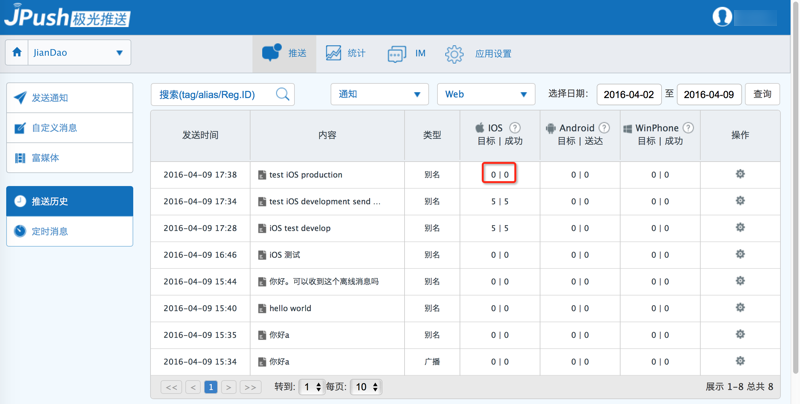Go to previous page with < button
The width and height of the screenshot is (800, 404).
pos(193,387)
